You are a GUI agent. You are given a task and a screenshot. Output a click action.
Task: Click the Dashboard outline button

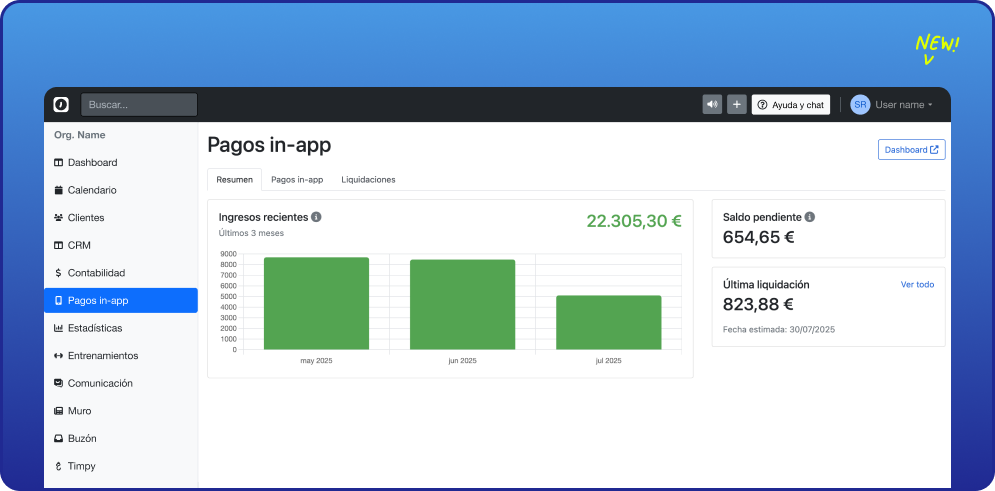coord(911,150)
